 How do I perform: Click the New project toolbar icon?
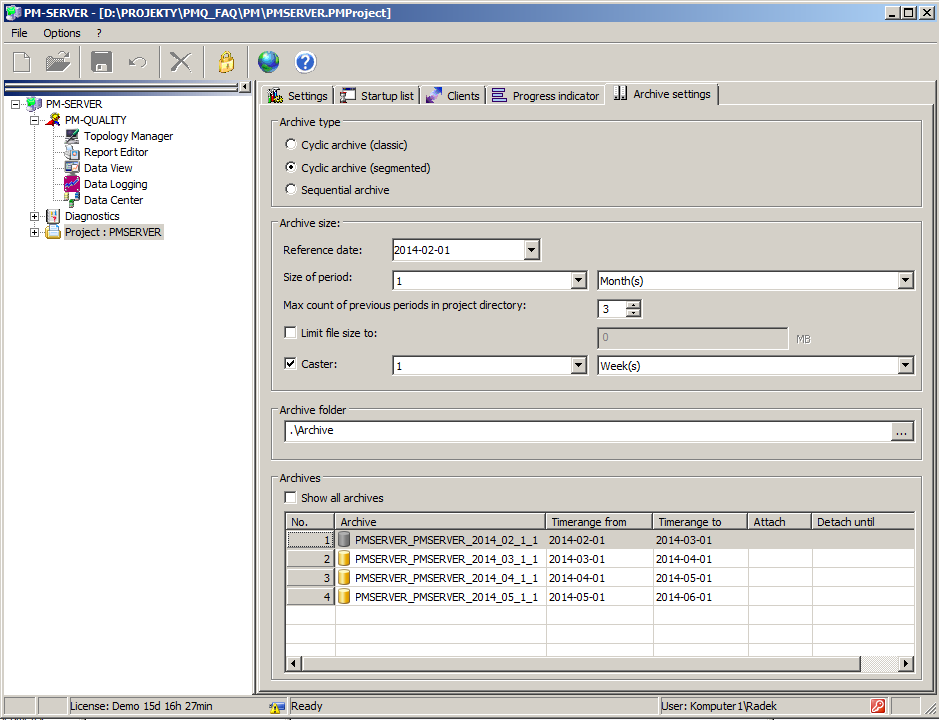tap(22, 62)
